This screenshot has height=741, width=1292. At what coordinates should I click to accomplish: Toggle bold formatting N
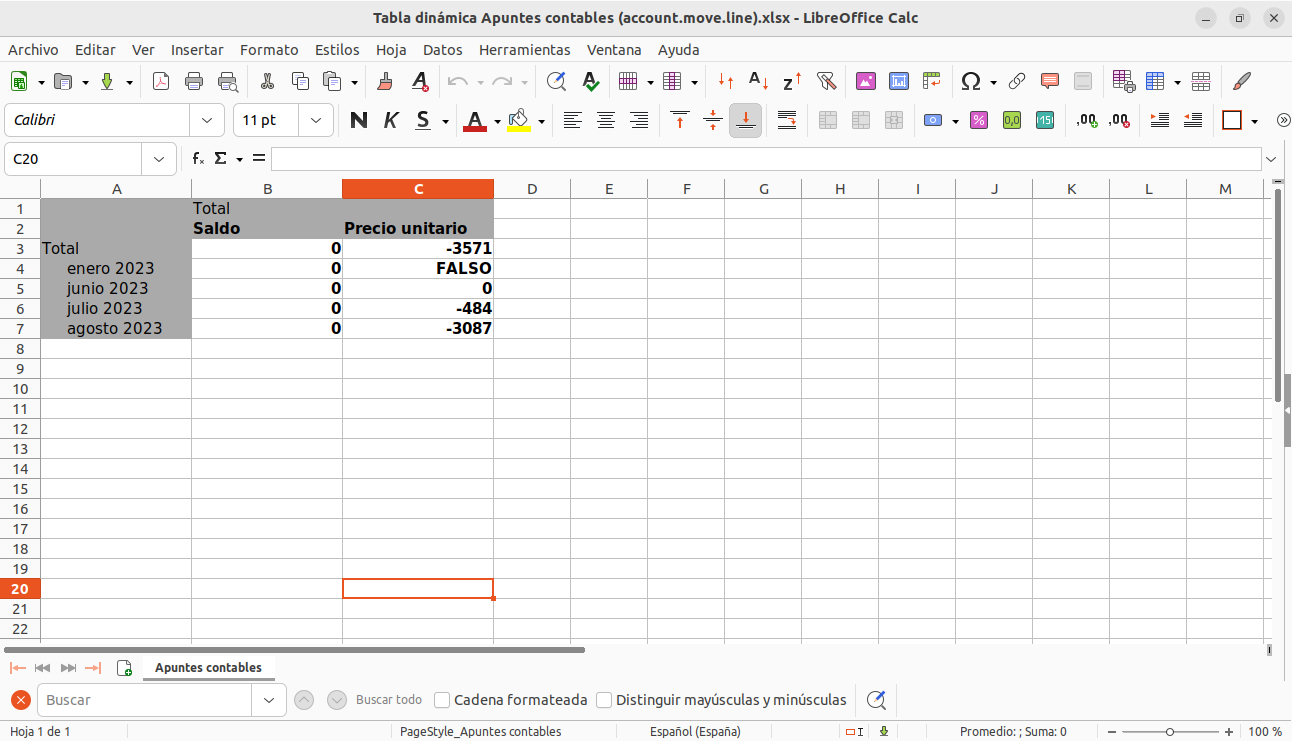pos(359,120)
